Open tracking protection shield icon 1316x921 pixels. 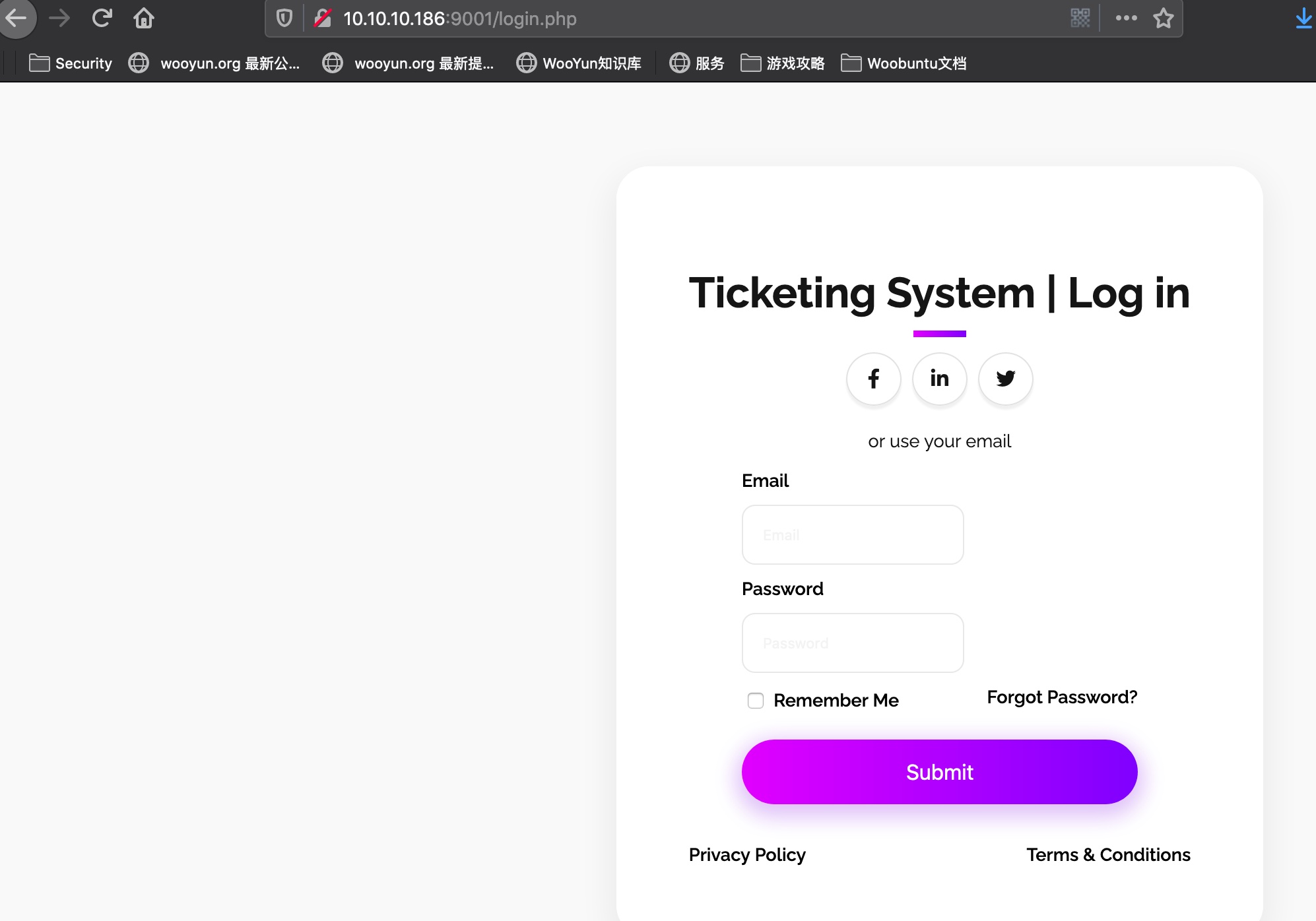pyautogui.click(x=284, y=18)
